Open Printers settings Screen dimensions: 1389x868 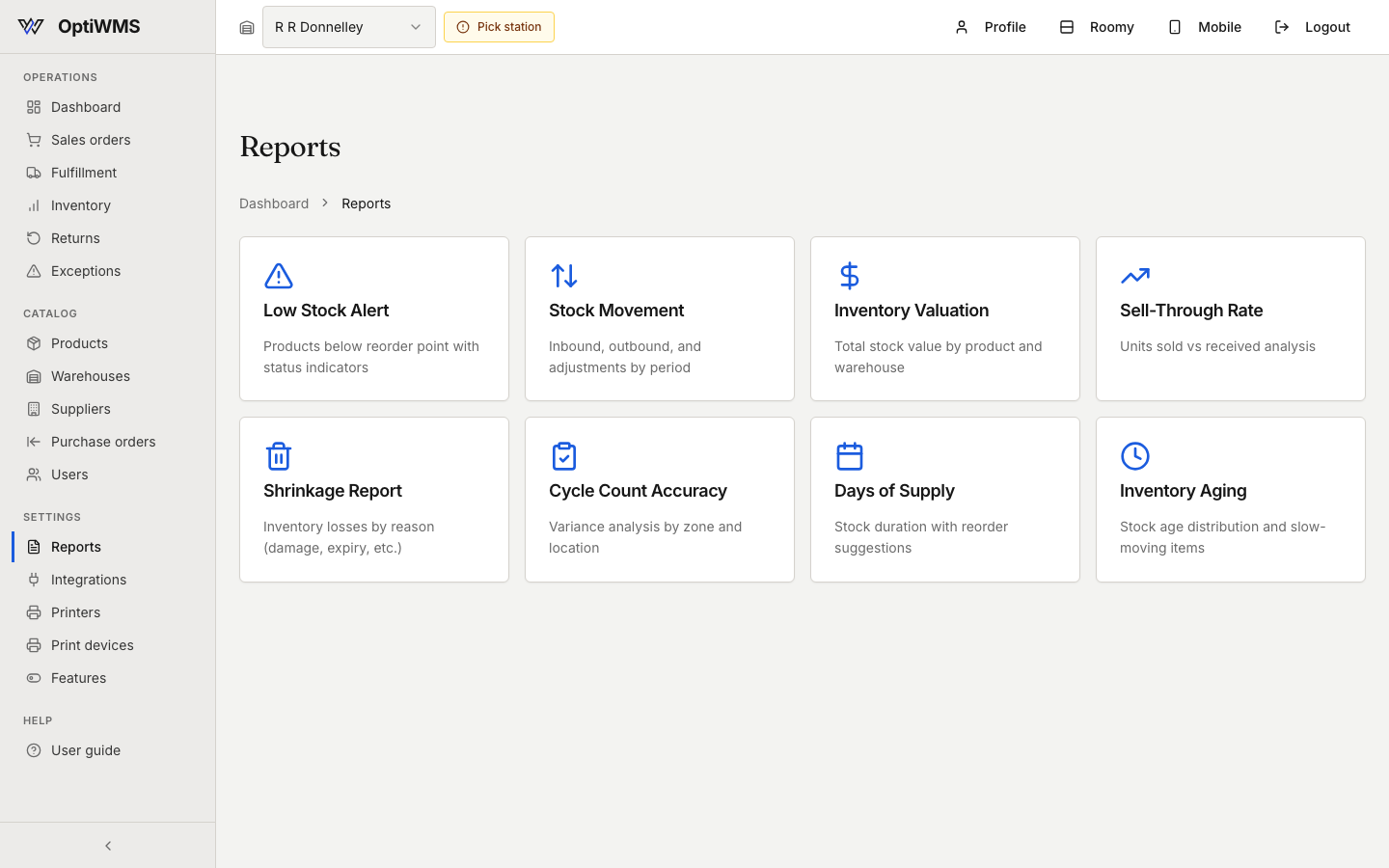[x=108, y=612]
